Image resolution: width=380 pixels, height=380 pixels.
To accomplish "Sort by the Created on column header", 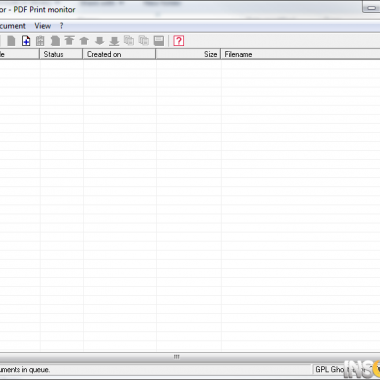I will [119, 54].
